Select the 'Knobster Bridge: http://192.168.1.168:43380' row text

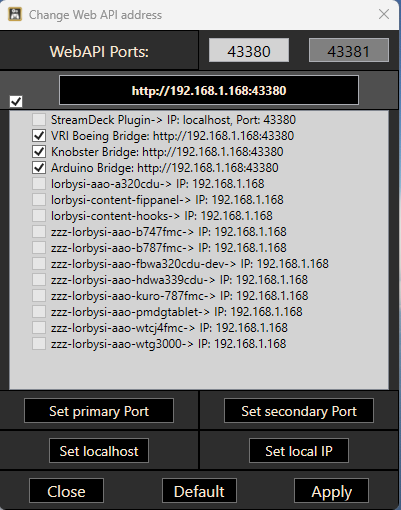(167, 152)
